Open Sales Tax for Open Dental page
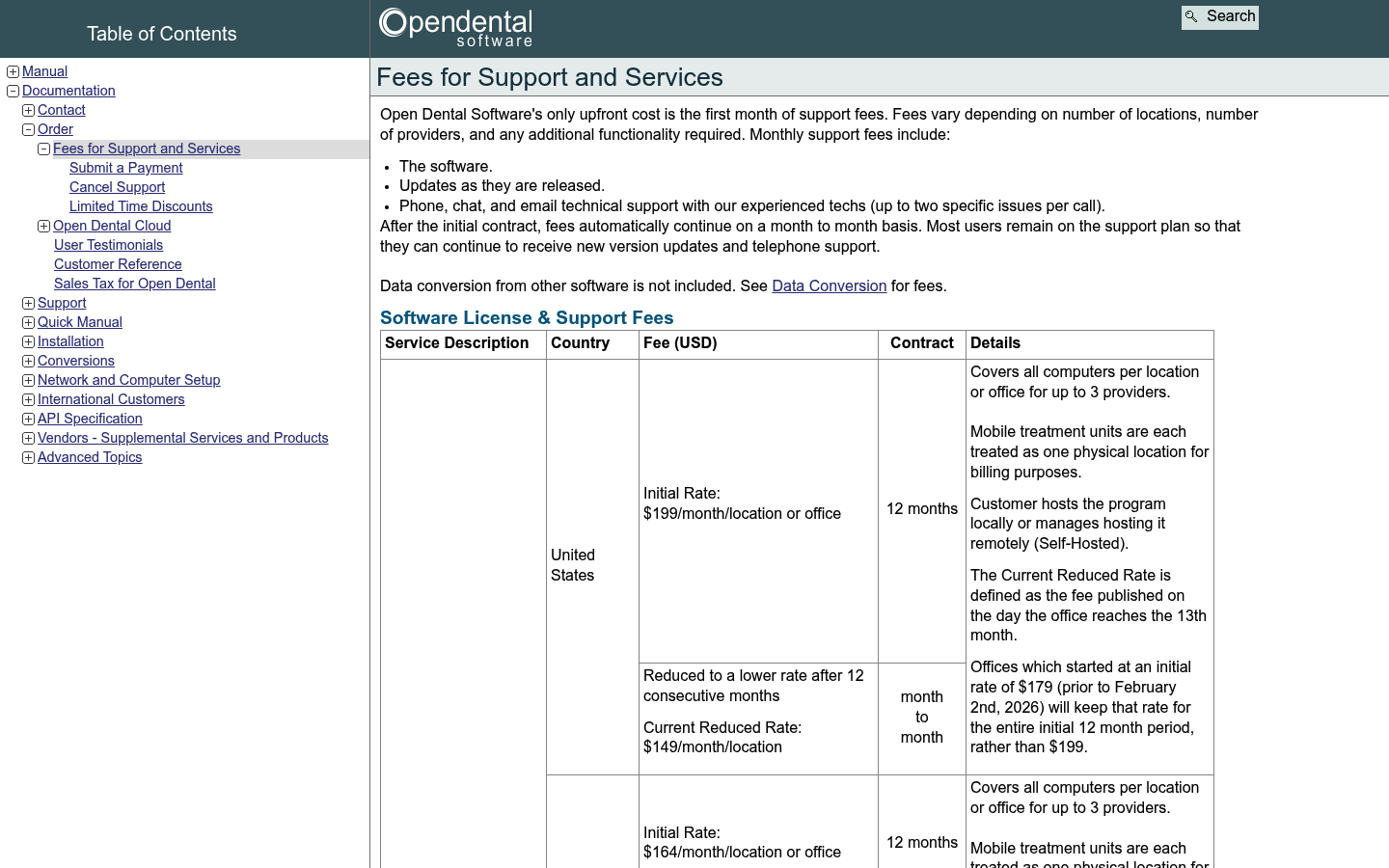The width and height of the screenshot is (1389, 868). [135, 284]
